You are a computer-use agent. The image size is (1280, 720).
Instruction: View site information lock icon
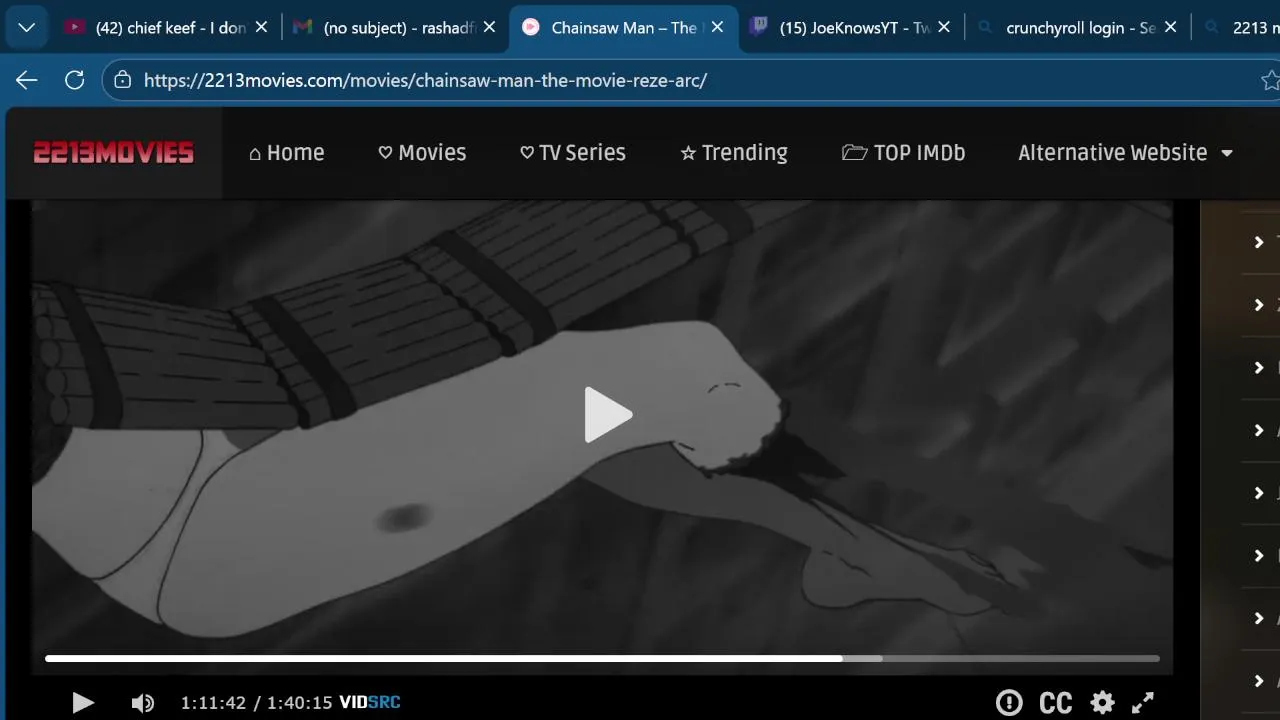(123, 80)
